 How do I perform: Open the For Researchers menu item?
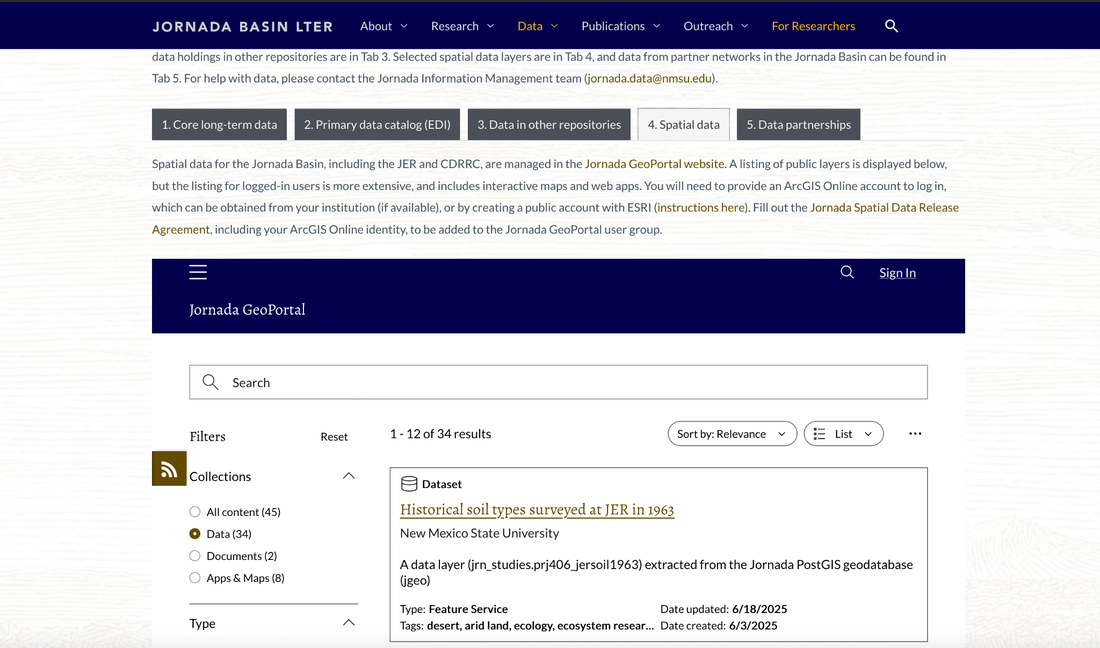pos(813,26)
